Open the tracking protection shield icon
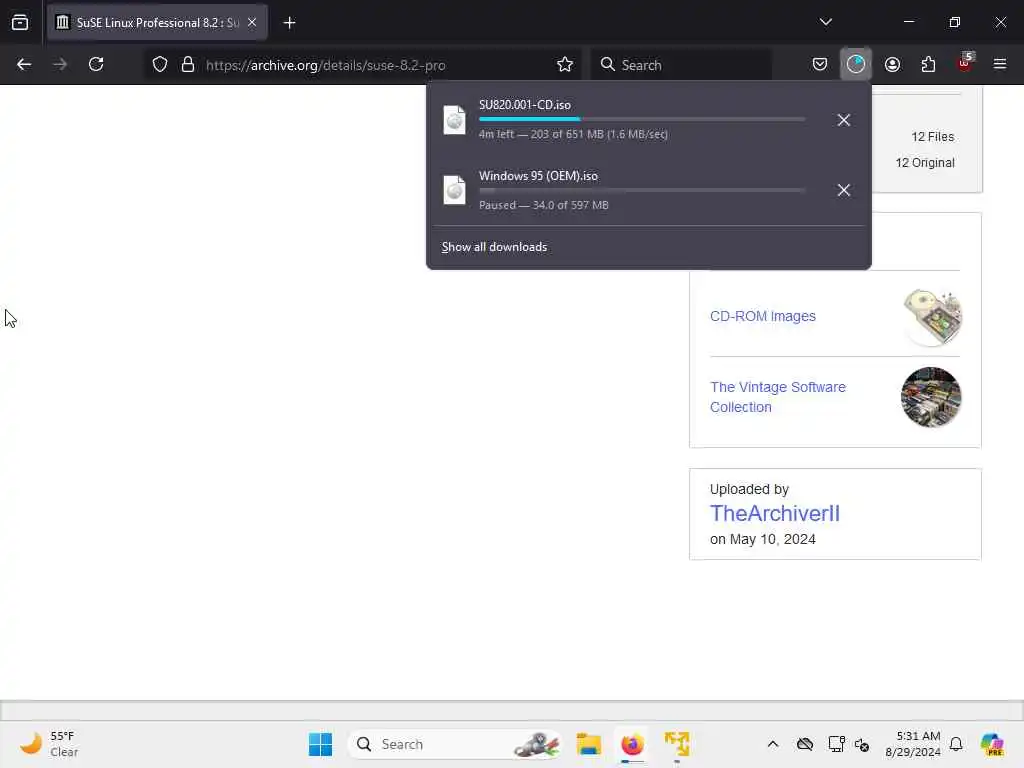The width and height of the screenshot is (1024, 768). pyautogui.click(x=160, y=65)
